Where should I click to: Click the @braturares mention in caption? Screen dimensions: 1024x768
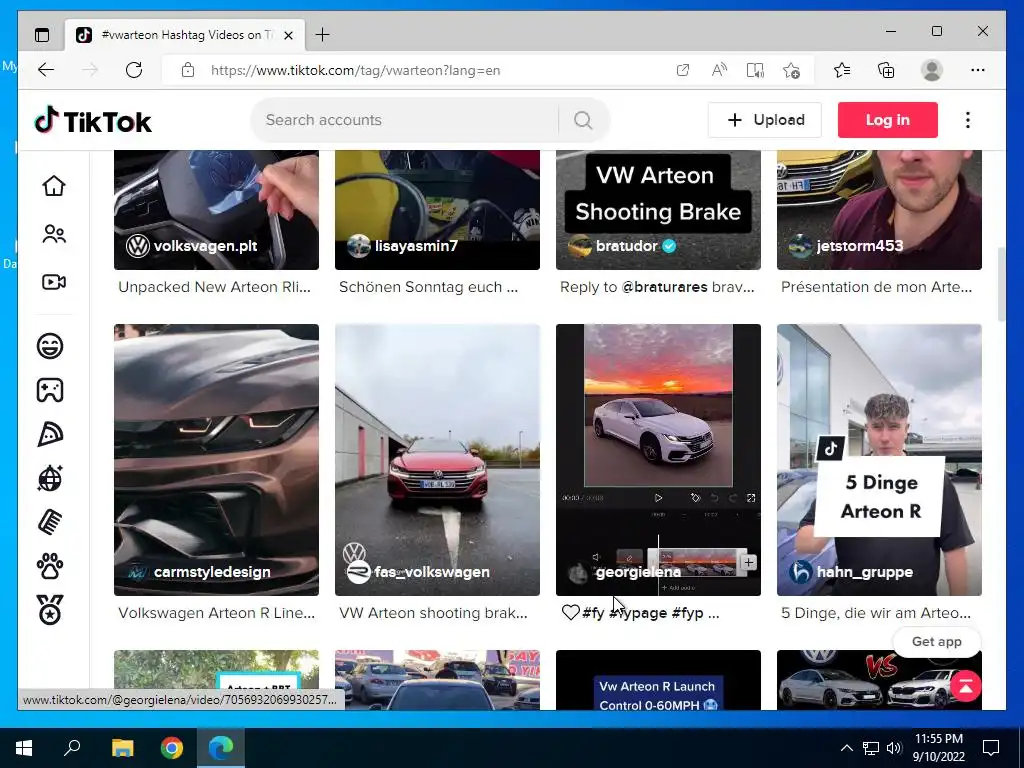click(664, 287)
